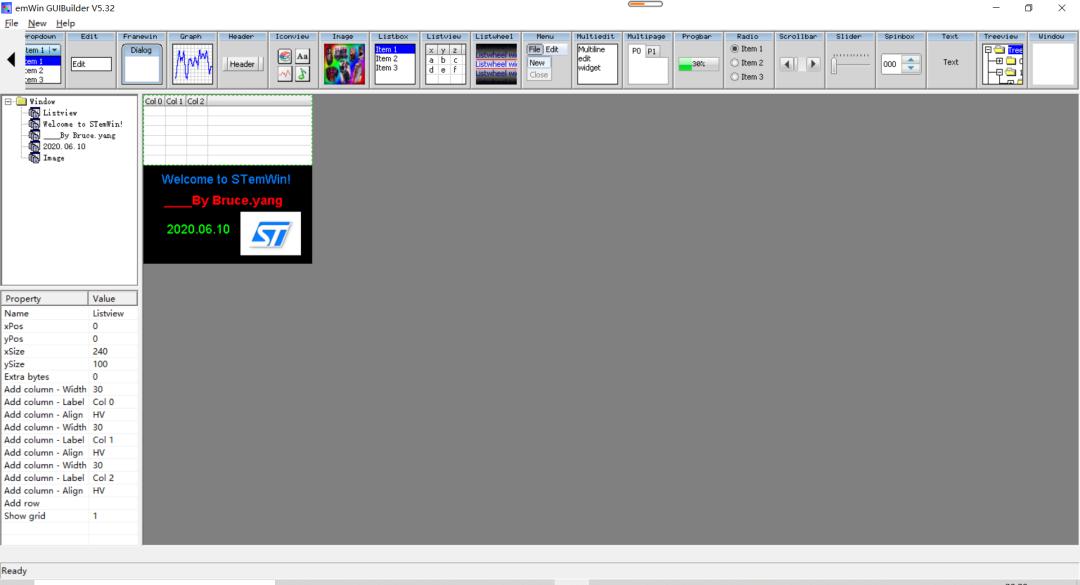Screen dimensions: 1080x585
Task: Select the Treeview widget in the palette
Action: pos(1002,60)
